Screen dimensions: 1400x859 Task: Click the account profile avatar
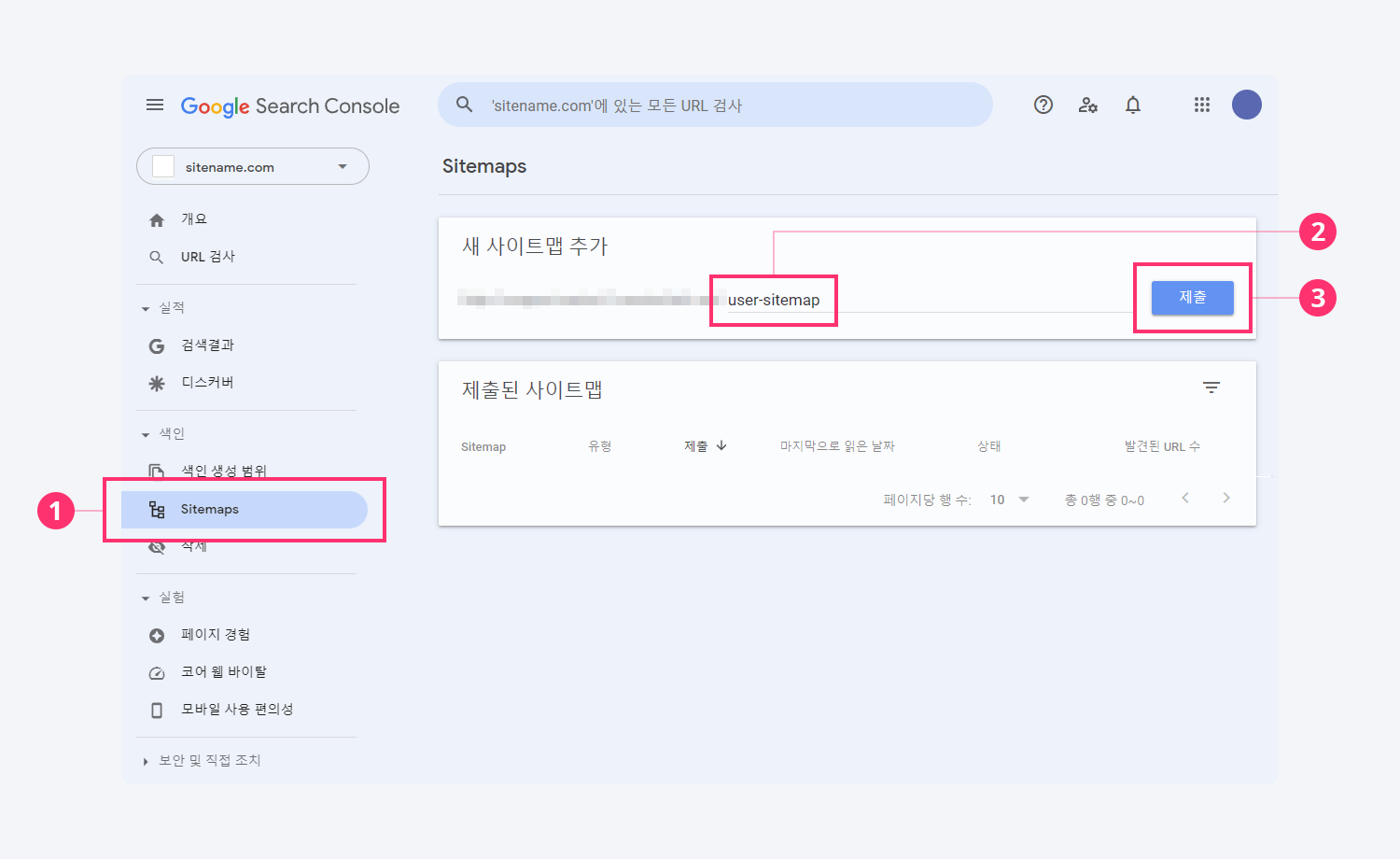pos(1247,106)
